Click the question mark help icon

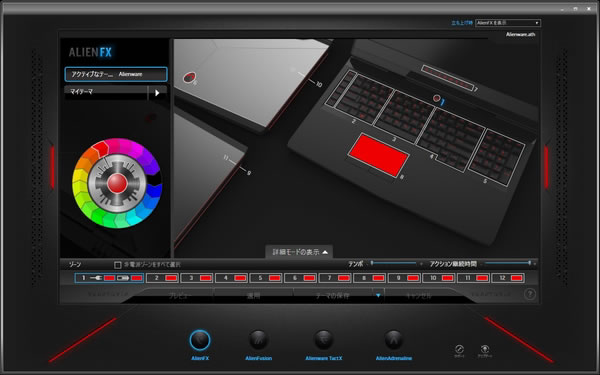pyautogui.click(x=530, y=294)
